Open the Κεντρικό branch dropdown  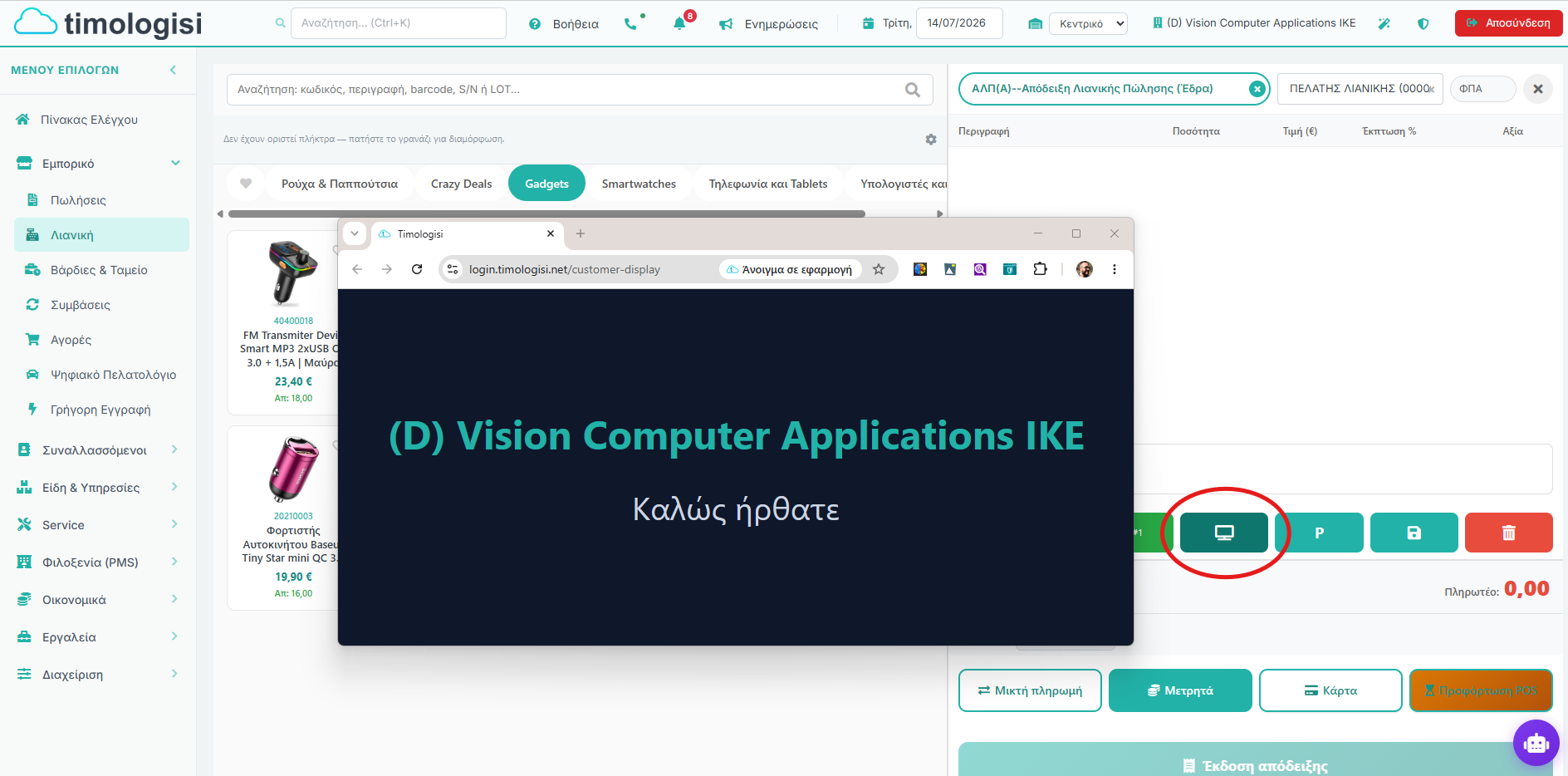[x=1088, y=23]
